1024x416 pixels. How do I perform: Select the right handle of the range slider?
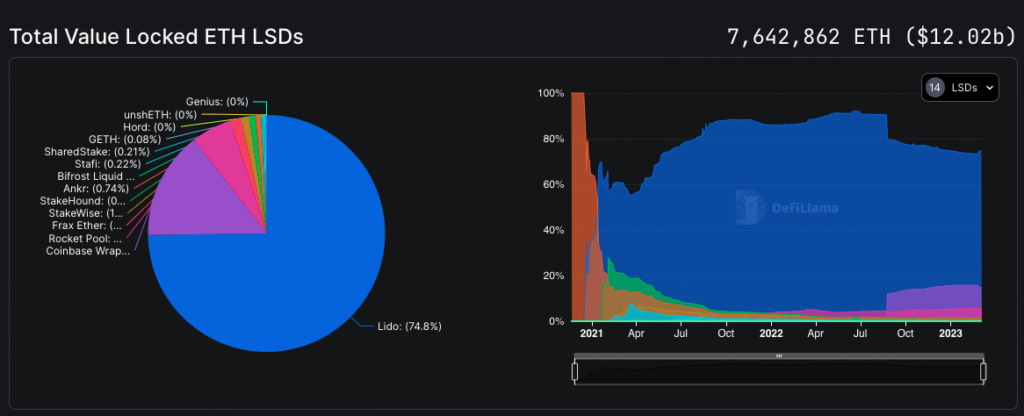coord(983,372)
